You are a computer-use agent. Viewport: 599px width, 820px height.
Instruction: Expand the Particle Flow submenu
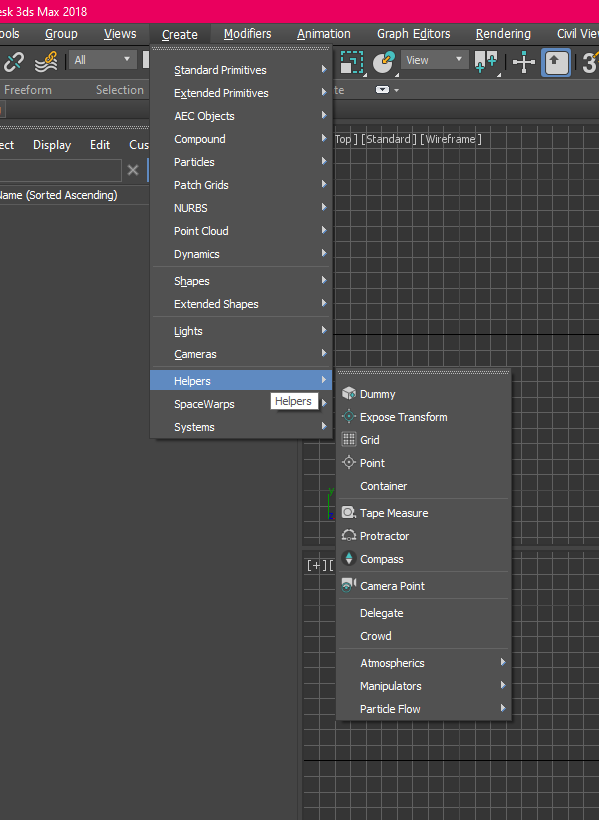(424, 709)
